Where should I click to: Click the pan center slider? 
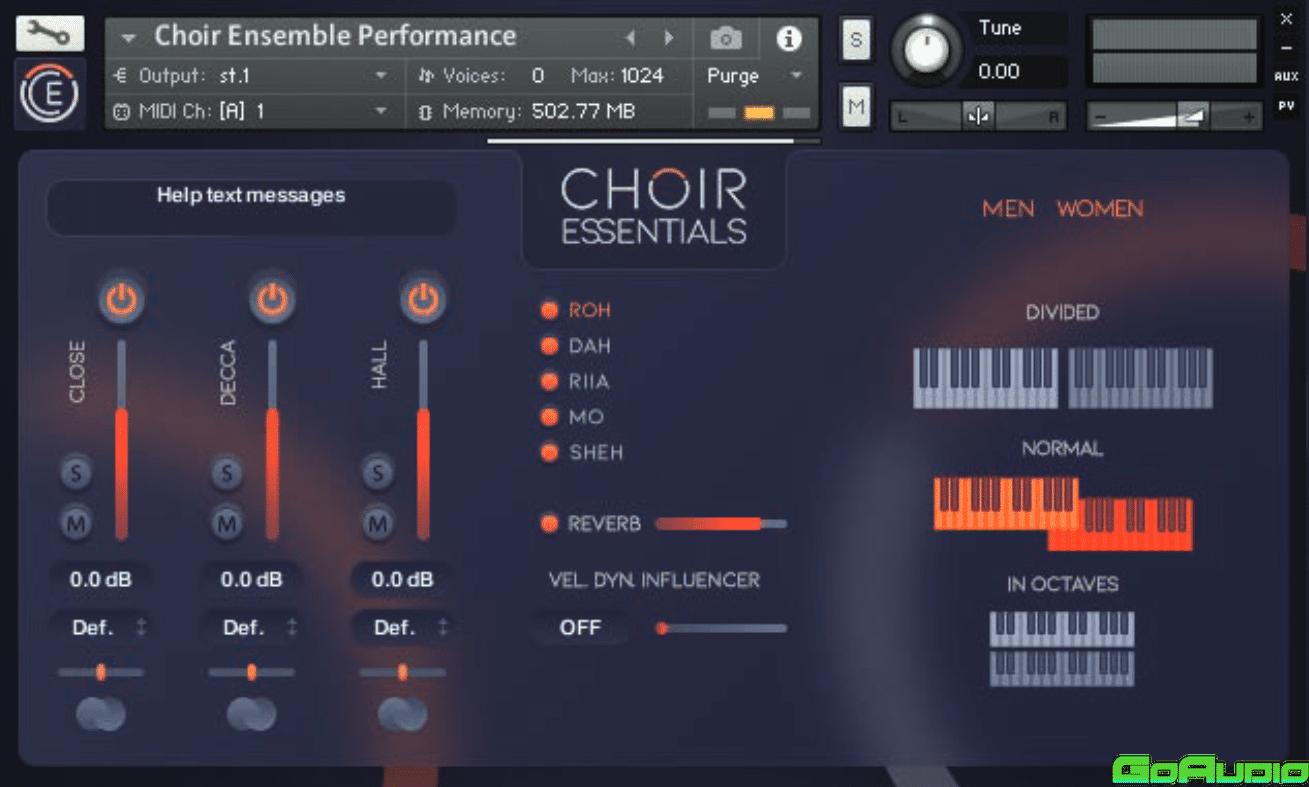click(978, 116)
